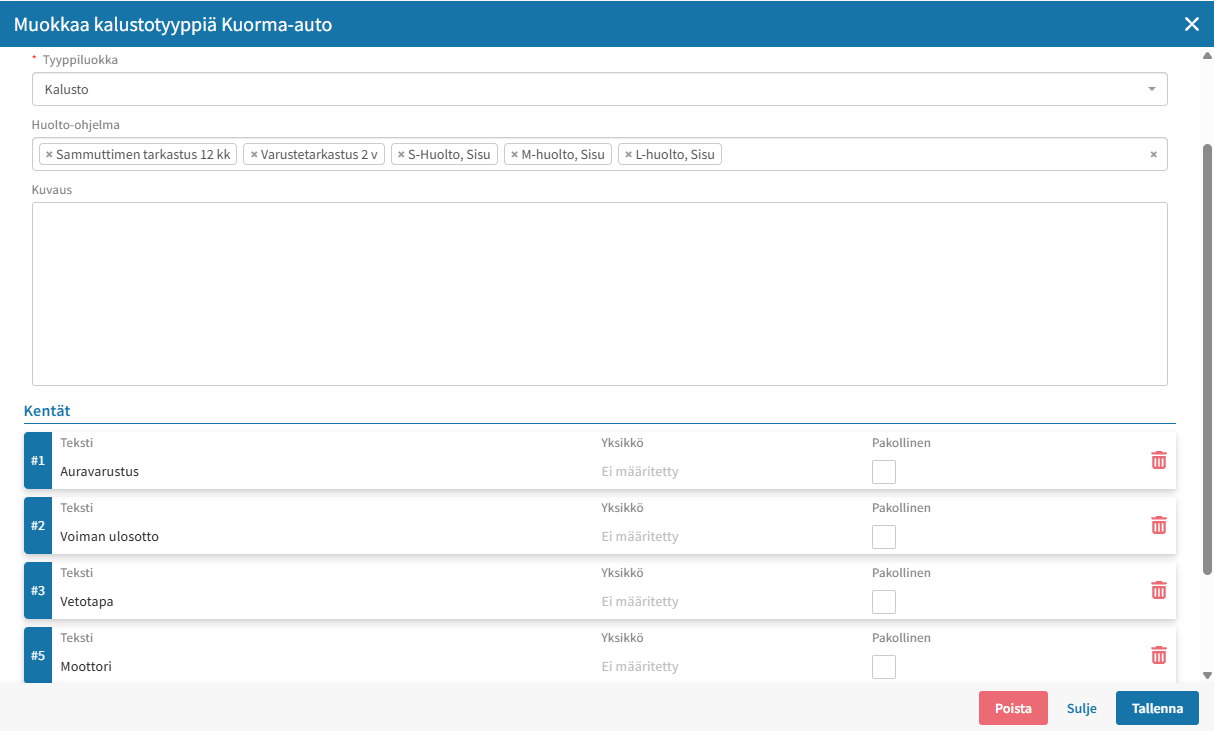Remove the L-huolto, Sisu tag
1214x731 pixels.
pyautogui.click(x=629, y=154)
